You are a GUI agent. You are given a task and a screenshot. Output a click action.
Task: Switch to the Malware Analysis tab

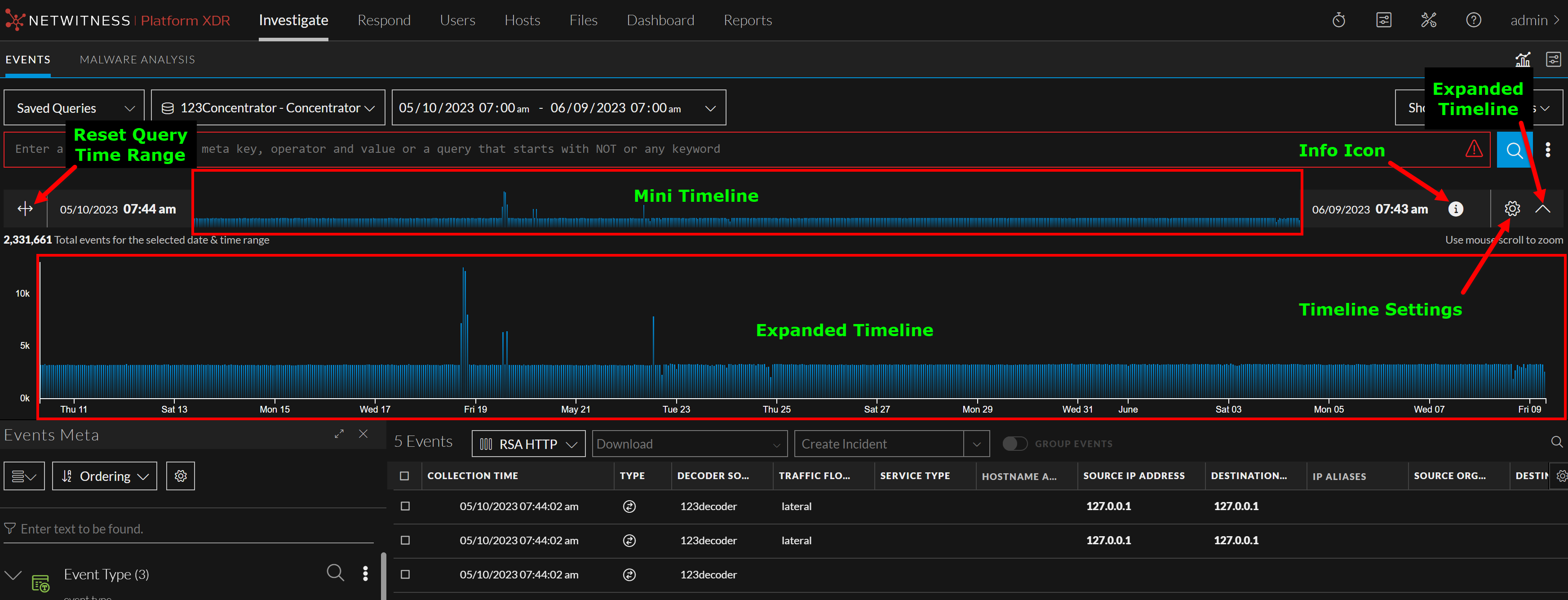(x=137, y=60)
